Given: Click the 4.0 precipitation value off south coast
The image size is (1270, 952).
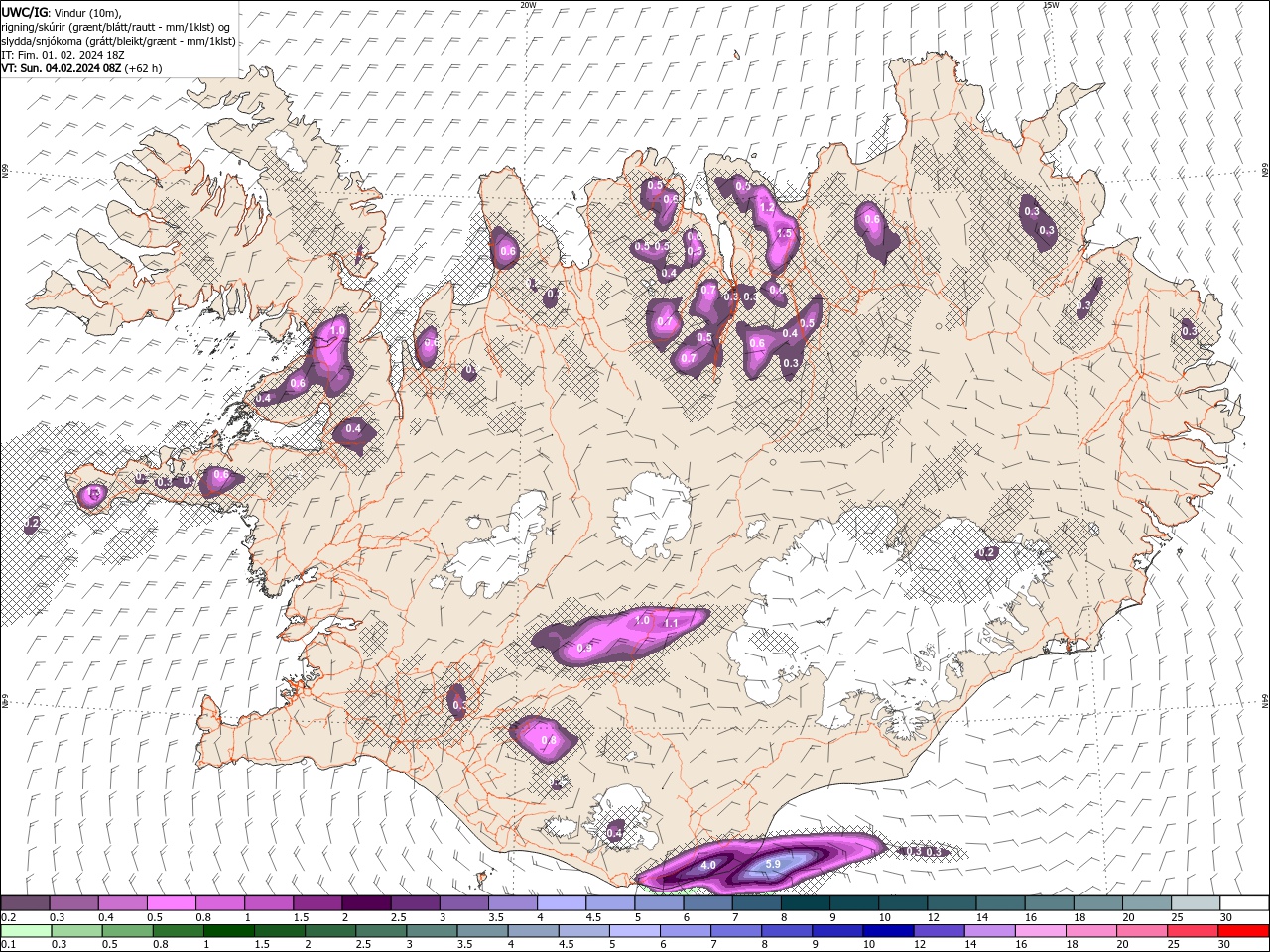Looking at the screenshot, I should (708, 865).
